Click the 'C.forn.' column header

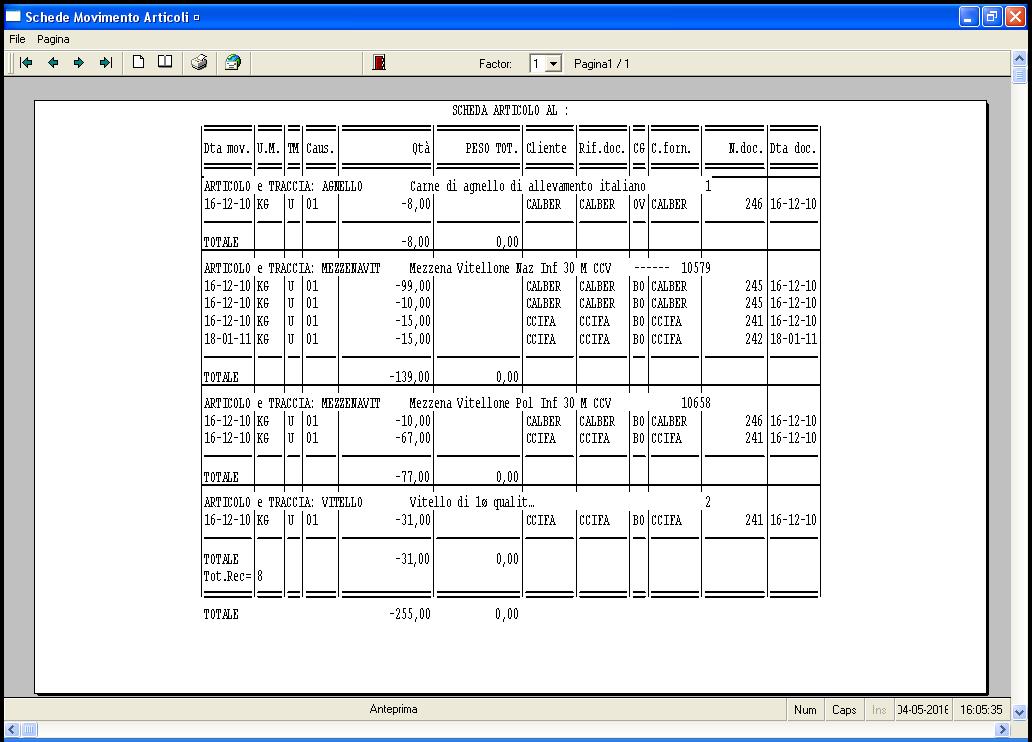(671, 148)
